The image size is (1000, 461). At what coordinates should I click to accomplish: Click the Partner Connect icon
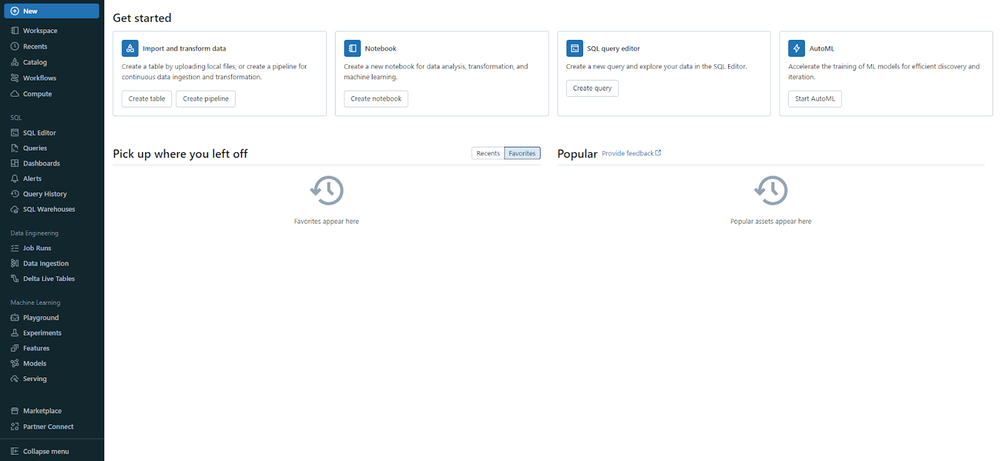click(15, 427)
